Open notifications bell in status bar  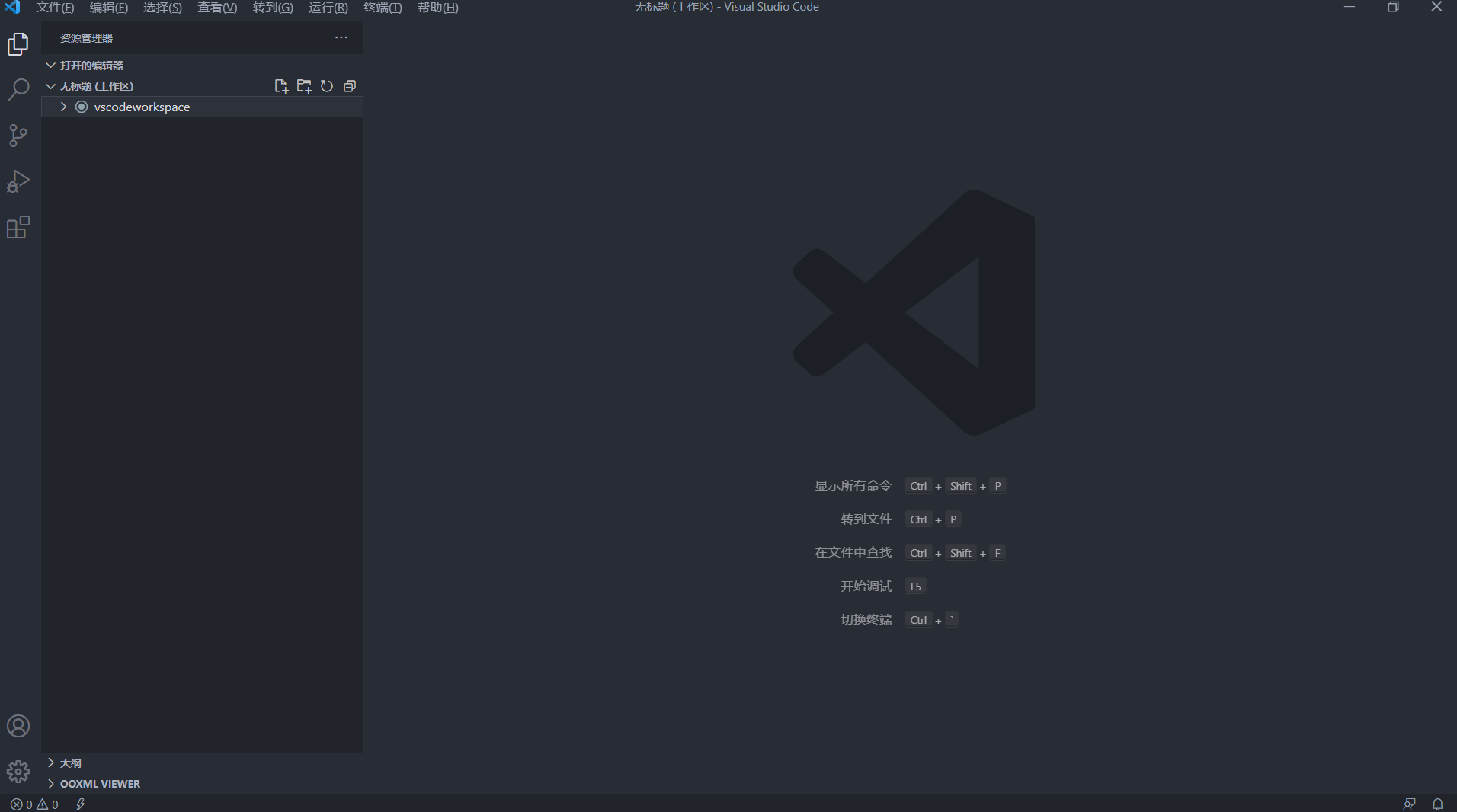[x=1438, y=804]
